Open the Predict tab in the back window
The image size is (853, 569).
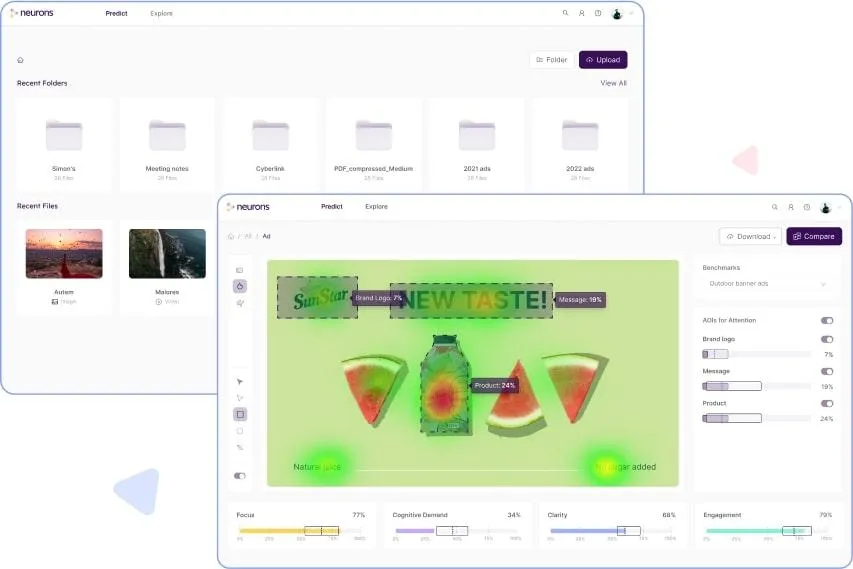(116, 14)
